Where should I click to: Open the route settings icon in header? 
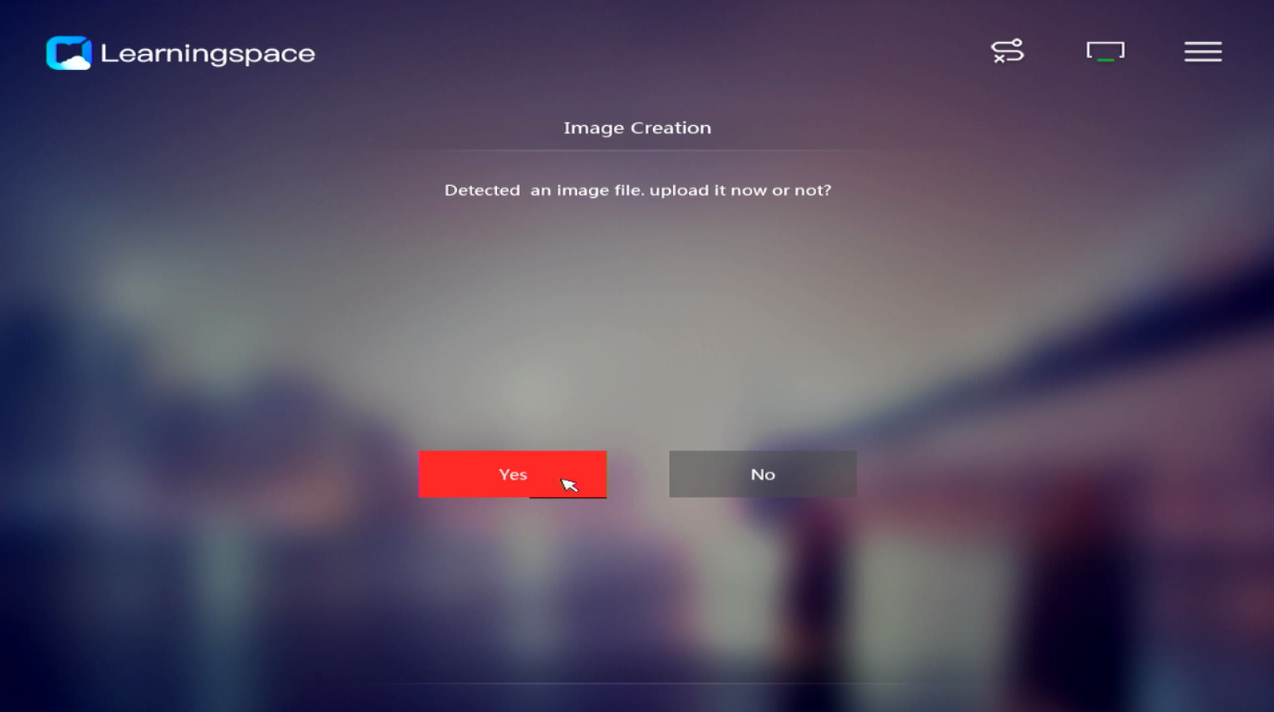(1007, 51)
